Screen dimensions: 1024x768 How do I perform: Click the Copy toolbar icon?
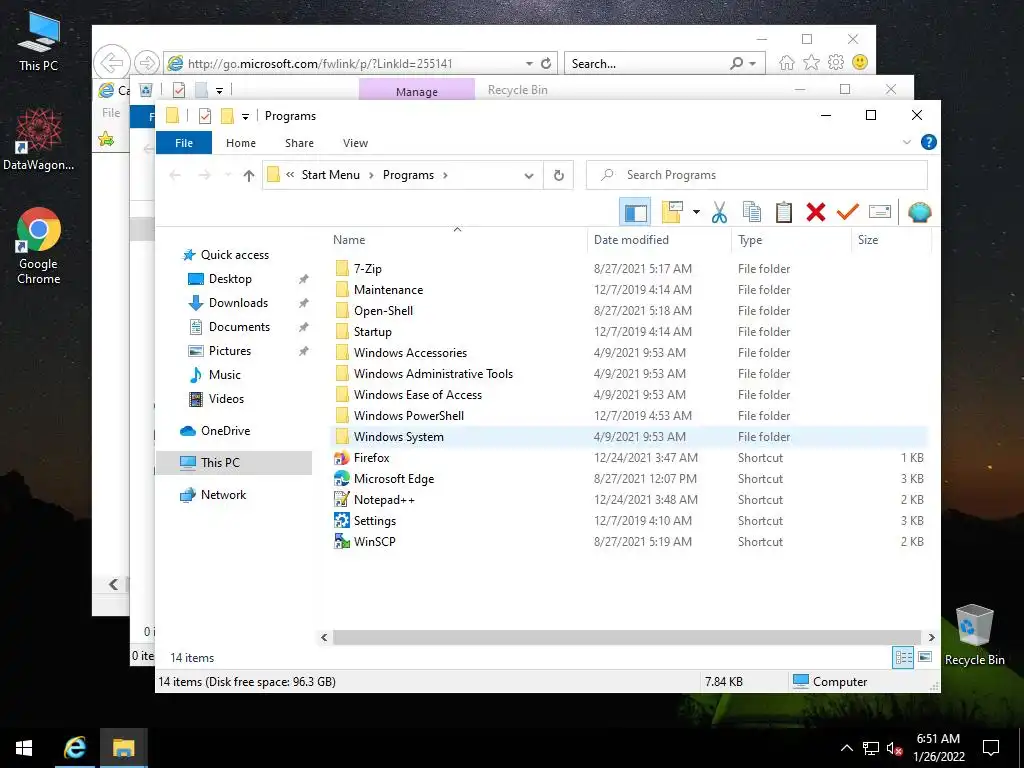click(x=752, y=212)
